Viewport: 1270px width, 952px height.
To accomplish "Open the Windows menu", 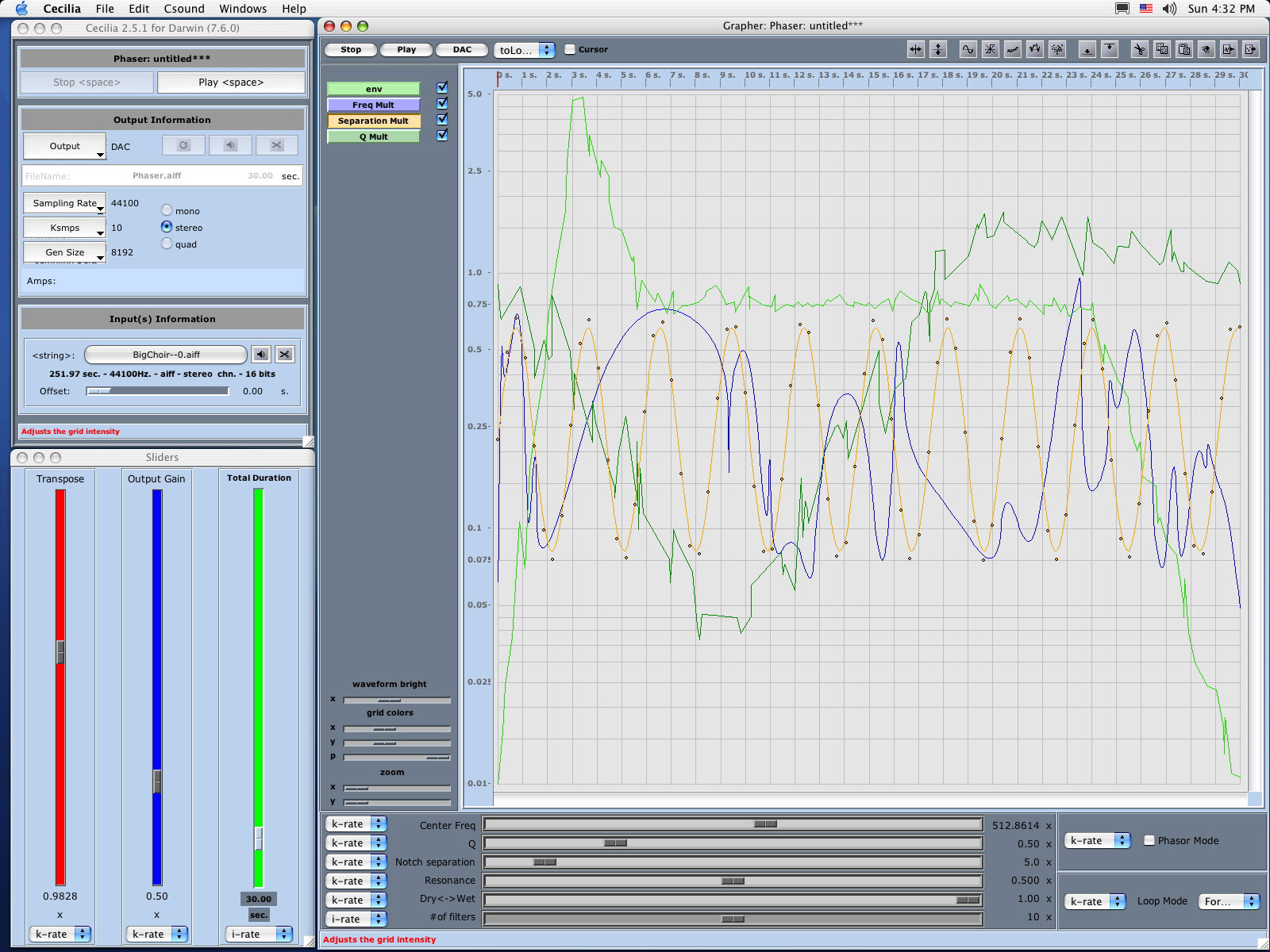I will [x=243, y=9].
